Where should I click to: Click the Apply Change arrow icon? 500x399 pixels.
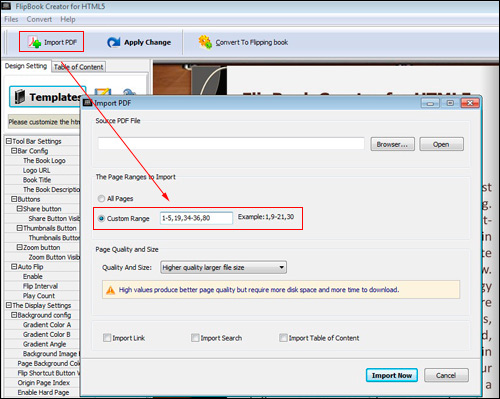click(x=114, y=42)
